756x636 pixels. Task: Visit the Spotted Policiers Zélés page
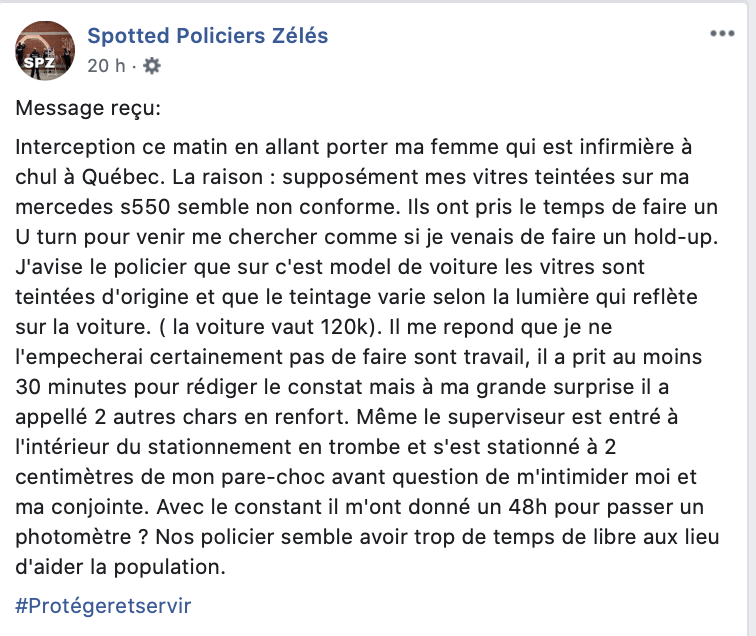pos(207,36)
